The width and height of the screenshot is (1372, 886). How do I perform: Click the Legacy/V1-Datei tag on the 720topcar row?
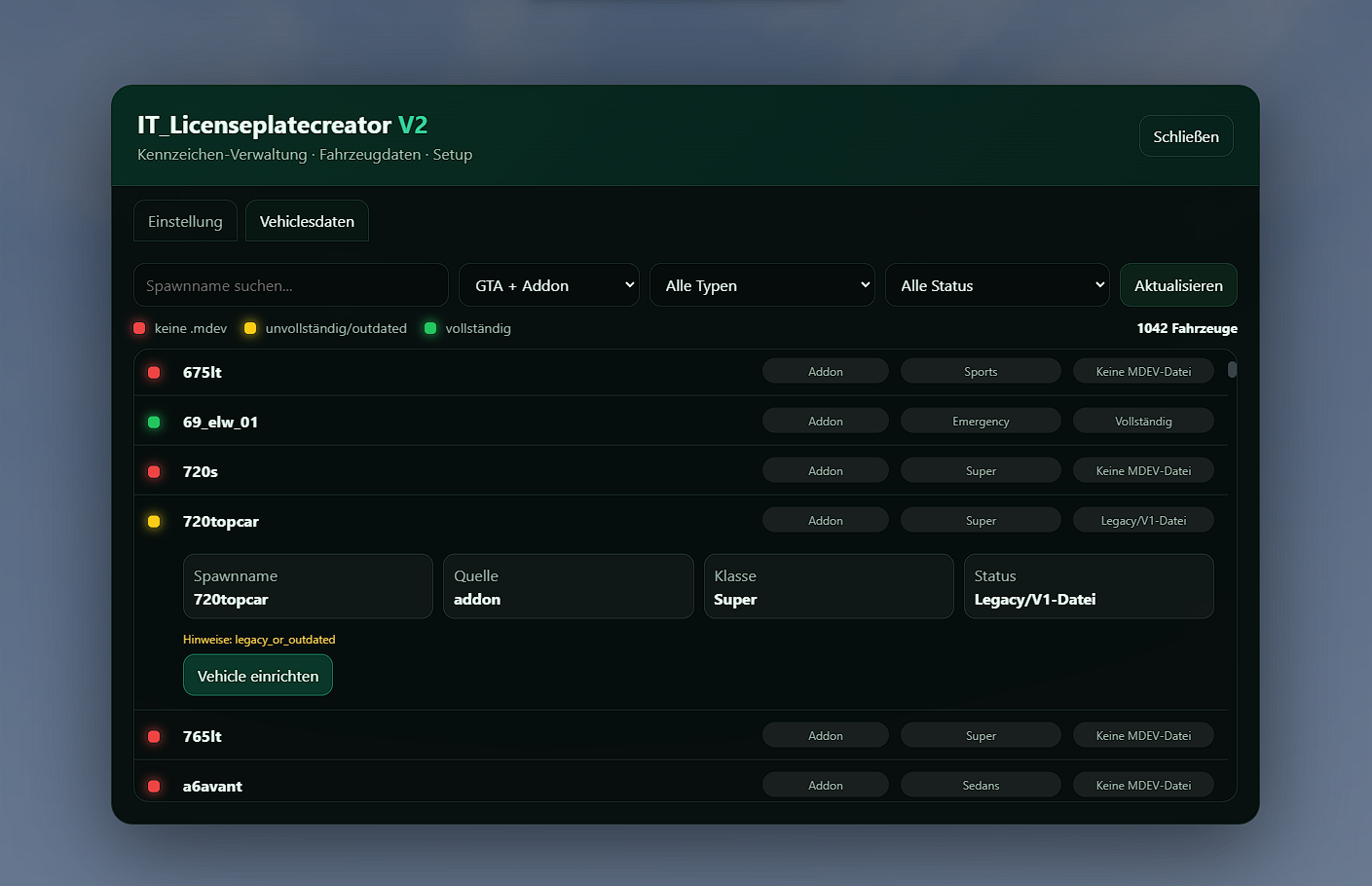[x=1143, y=521]
